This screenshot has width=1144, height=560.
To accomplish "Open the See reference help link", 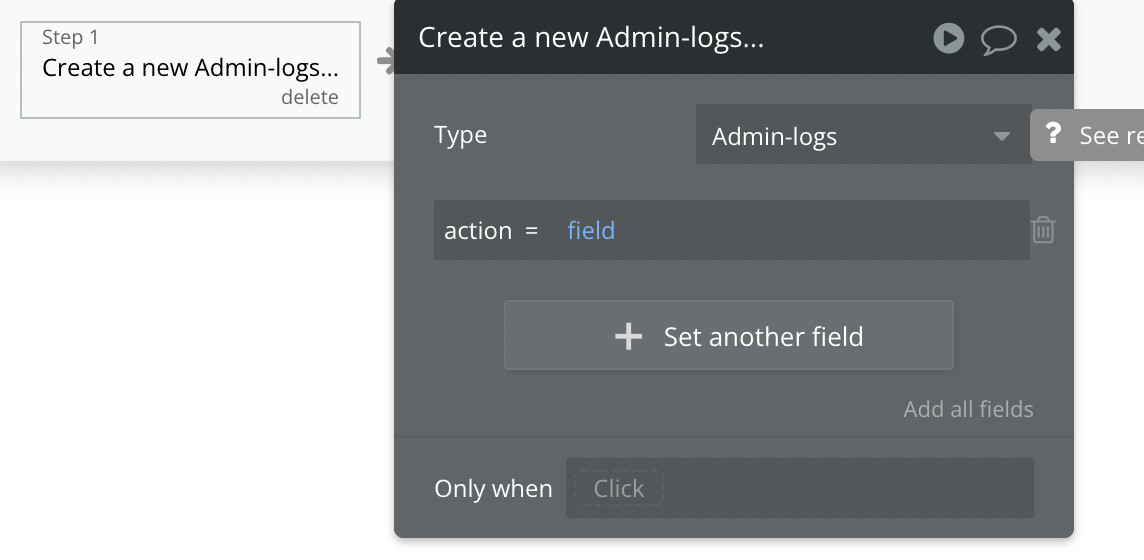I will pos(1110,135).
